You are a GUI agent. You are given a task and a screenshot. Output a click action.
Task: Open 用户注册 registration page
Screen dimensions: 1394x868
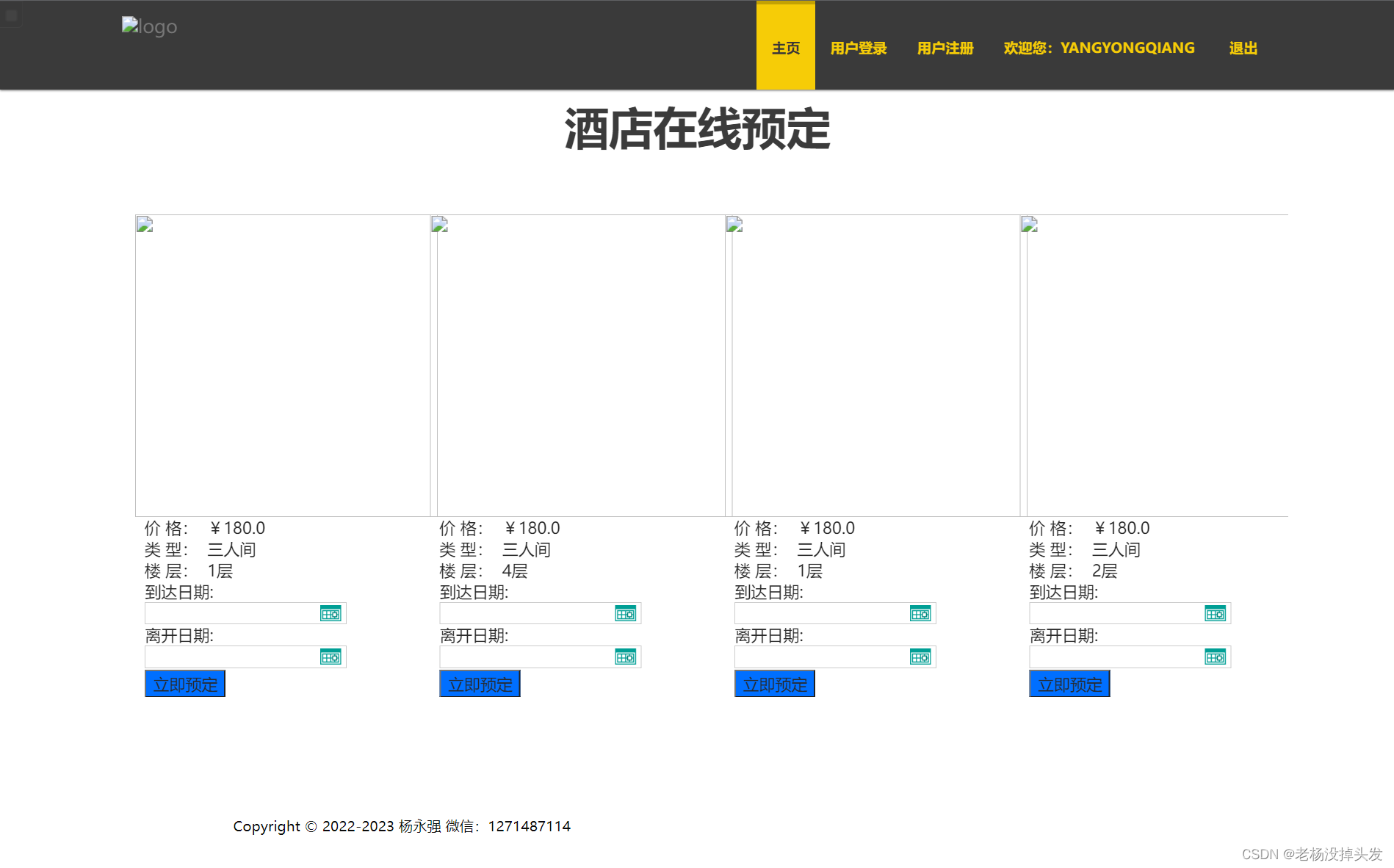tap(945, 48)
